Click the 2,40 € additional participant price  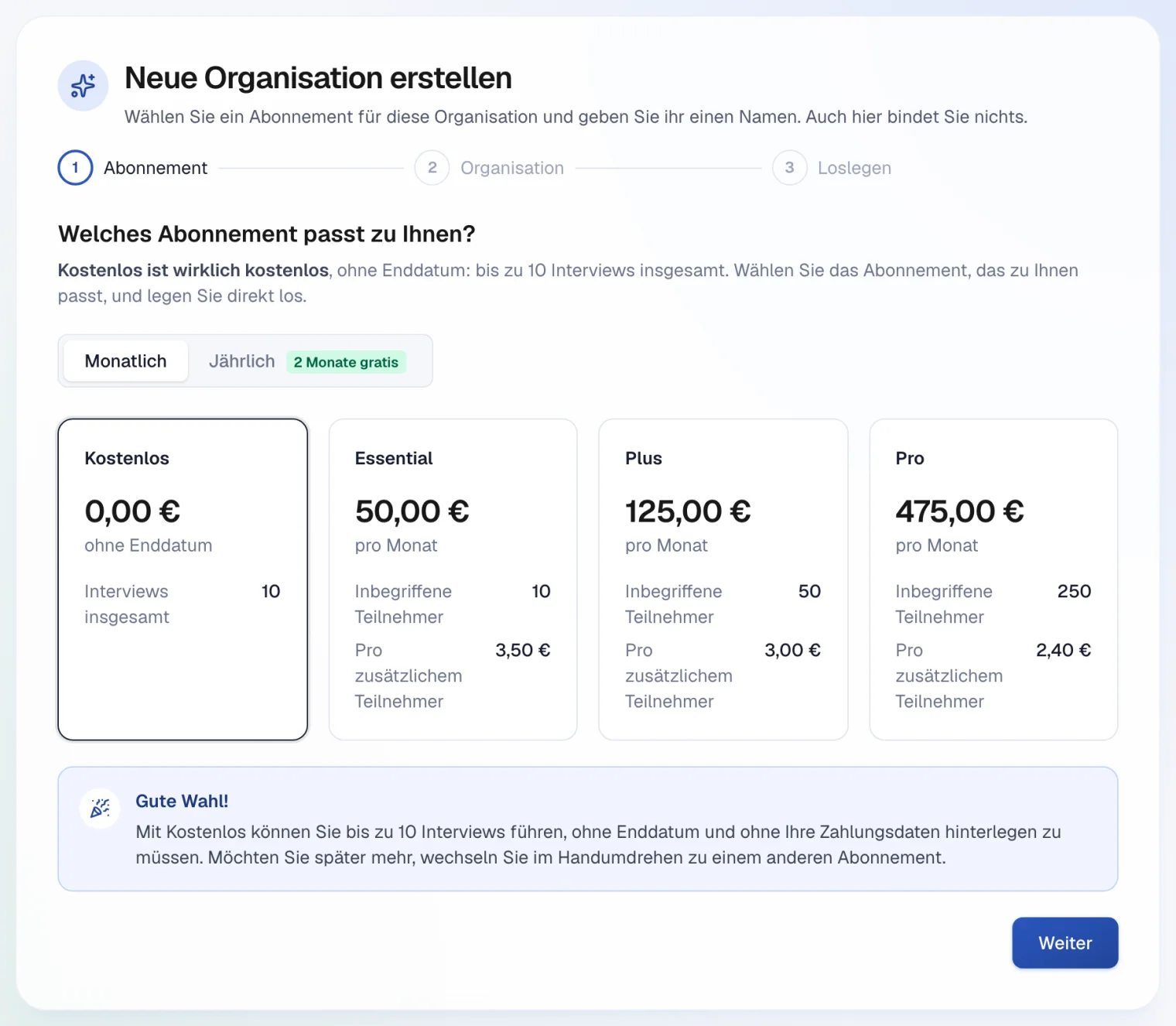[1063, 650]
